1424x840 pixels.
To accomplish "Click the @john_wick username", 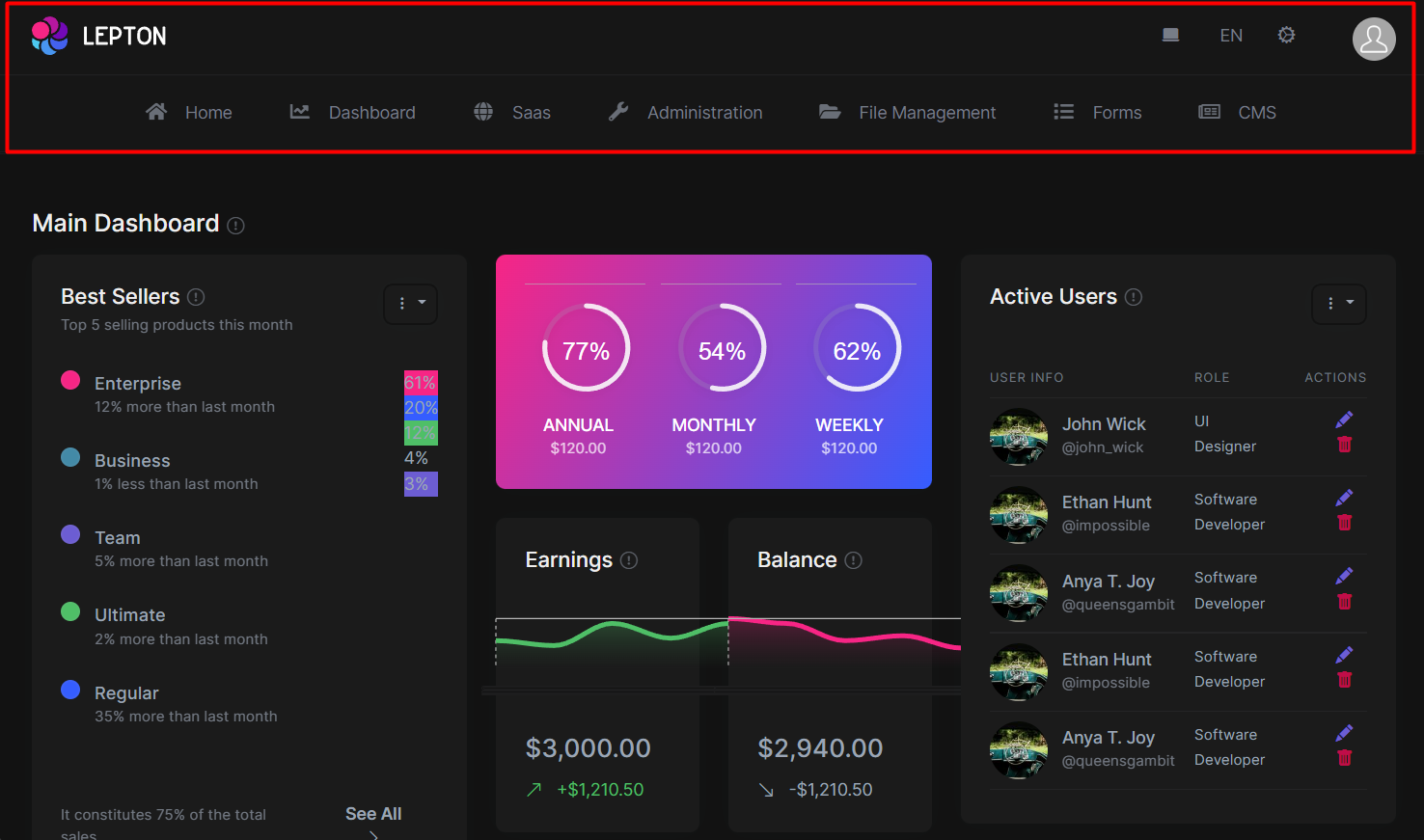I will (x=1103, y=447).
